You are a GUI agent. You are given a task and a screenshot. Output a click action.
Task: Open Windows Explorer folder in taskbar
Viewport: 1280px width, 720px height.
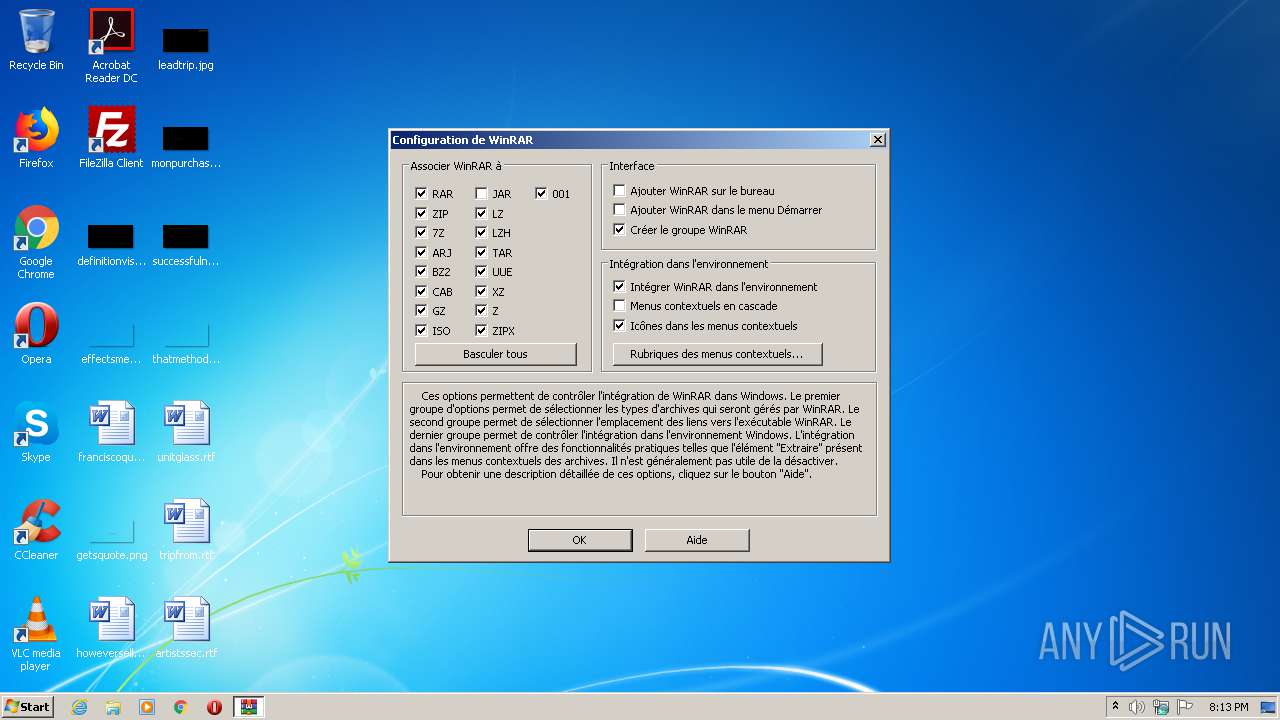tap(113, 707)
